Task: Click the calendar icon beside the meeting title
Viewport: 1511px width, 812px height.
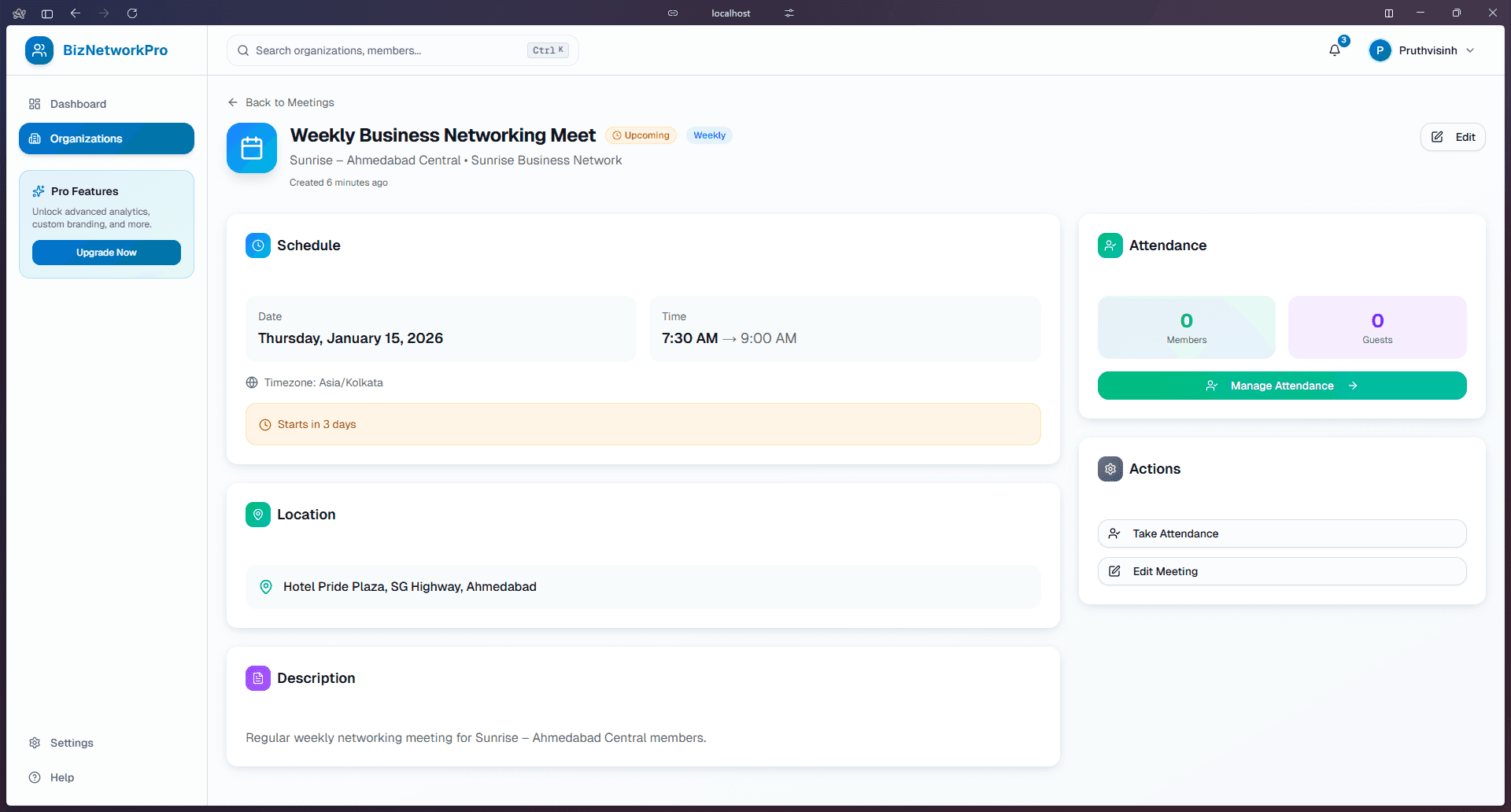Action: tap(251, 147)
